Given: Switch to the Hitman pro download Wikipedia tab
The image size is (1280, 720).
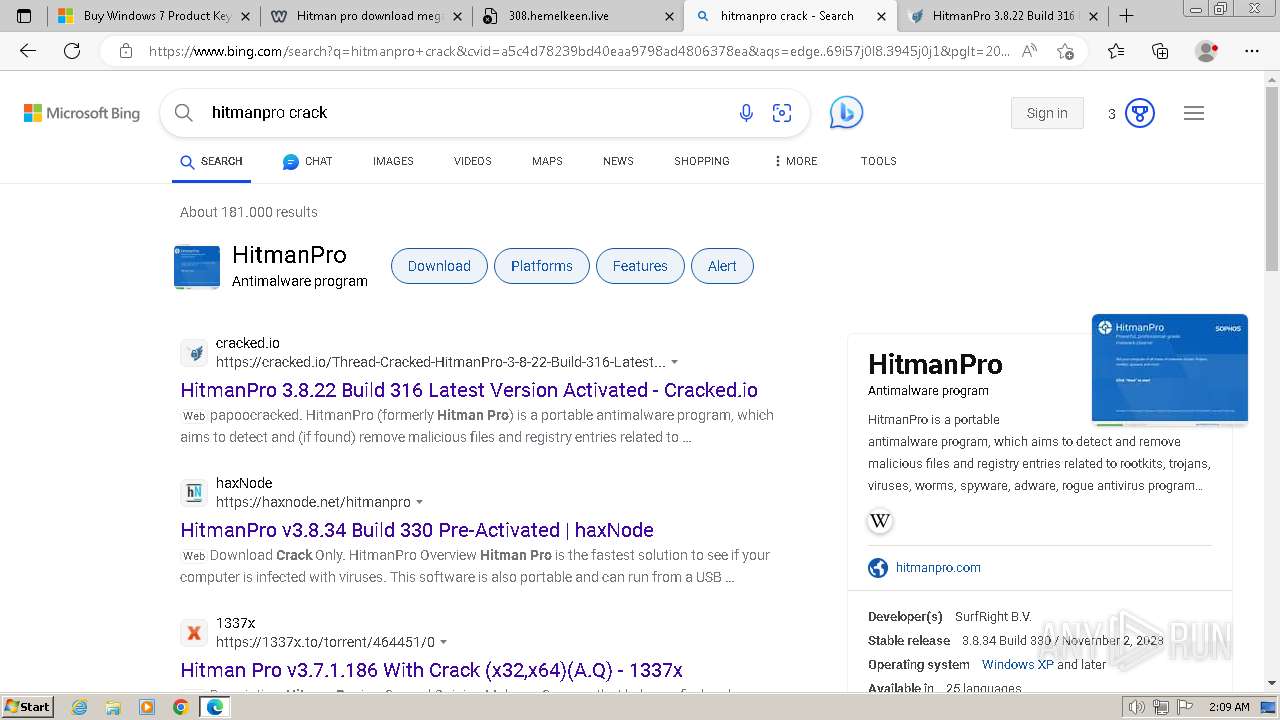Looking at the screenshot, I should [x=367, y=16].
